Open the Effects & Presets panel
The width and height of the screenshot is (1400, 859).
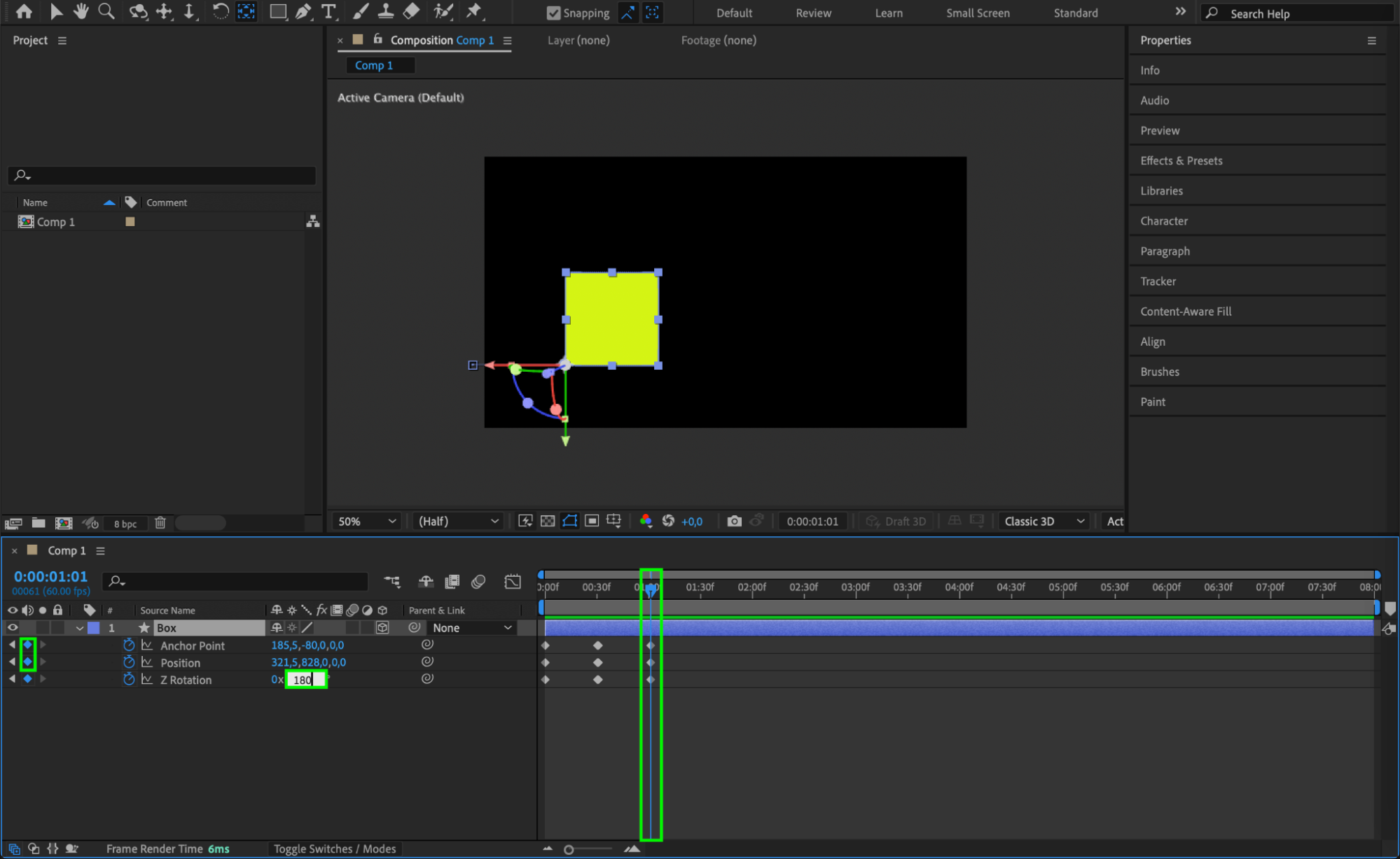(1181, 160)
